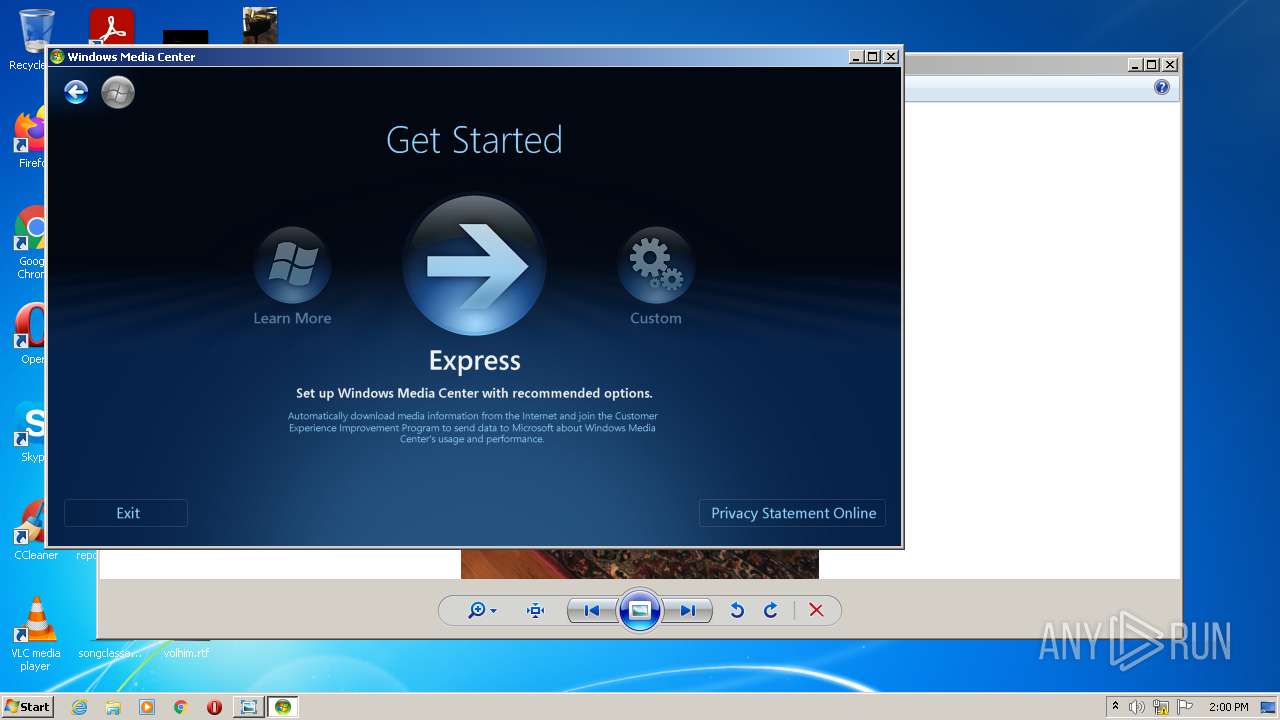
Task: Open Photo Viewer help question mark
Action: [x=1162, y=88]
